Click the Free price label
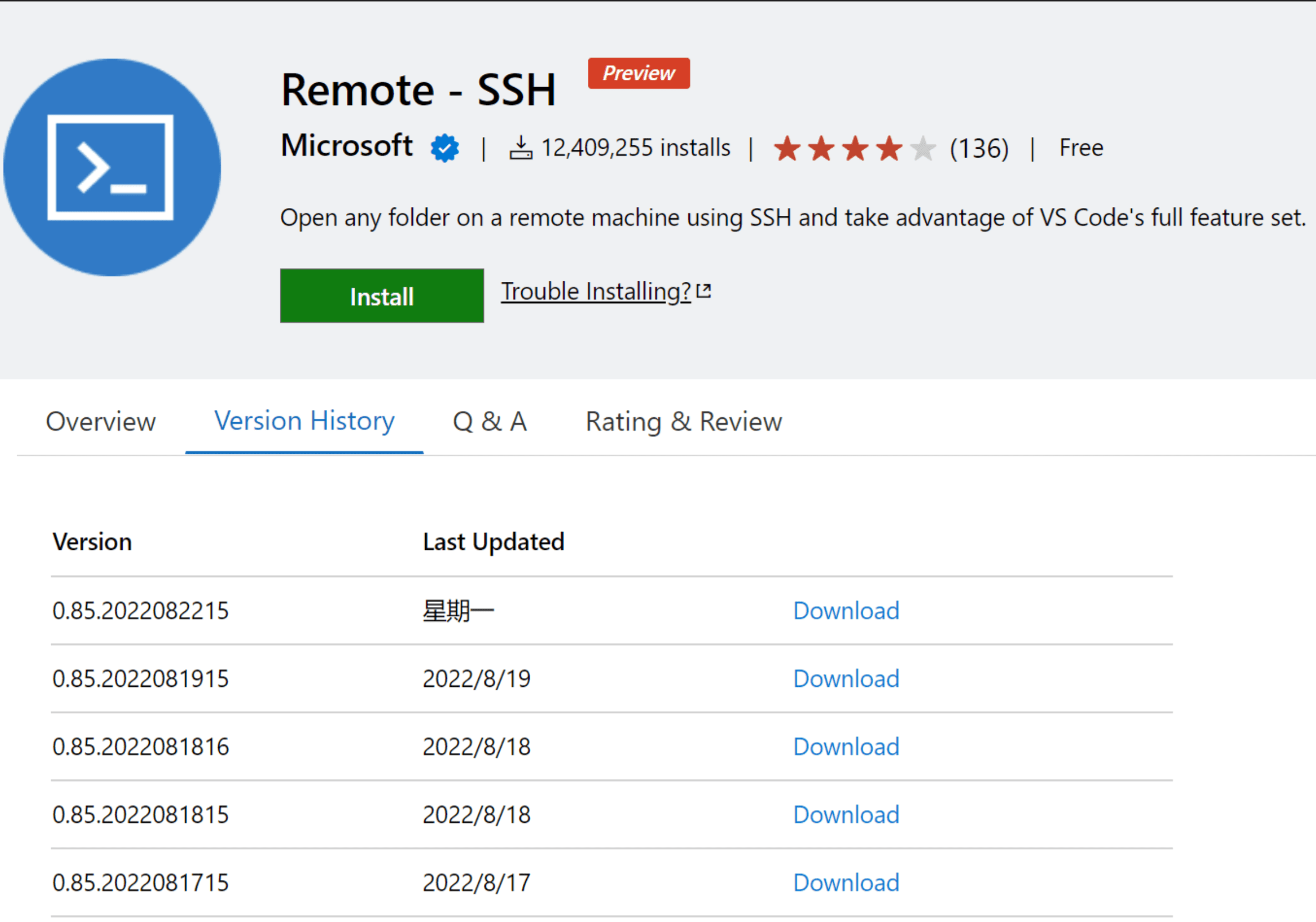Viewport: 1316px width, 922px height. click(x=1081, y=148)
